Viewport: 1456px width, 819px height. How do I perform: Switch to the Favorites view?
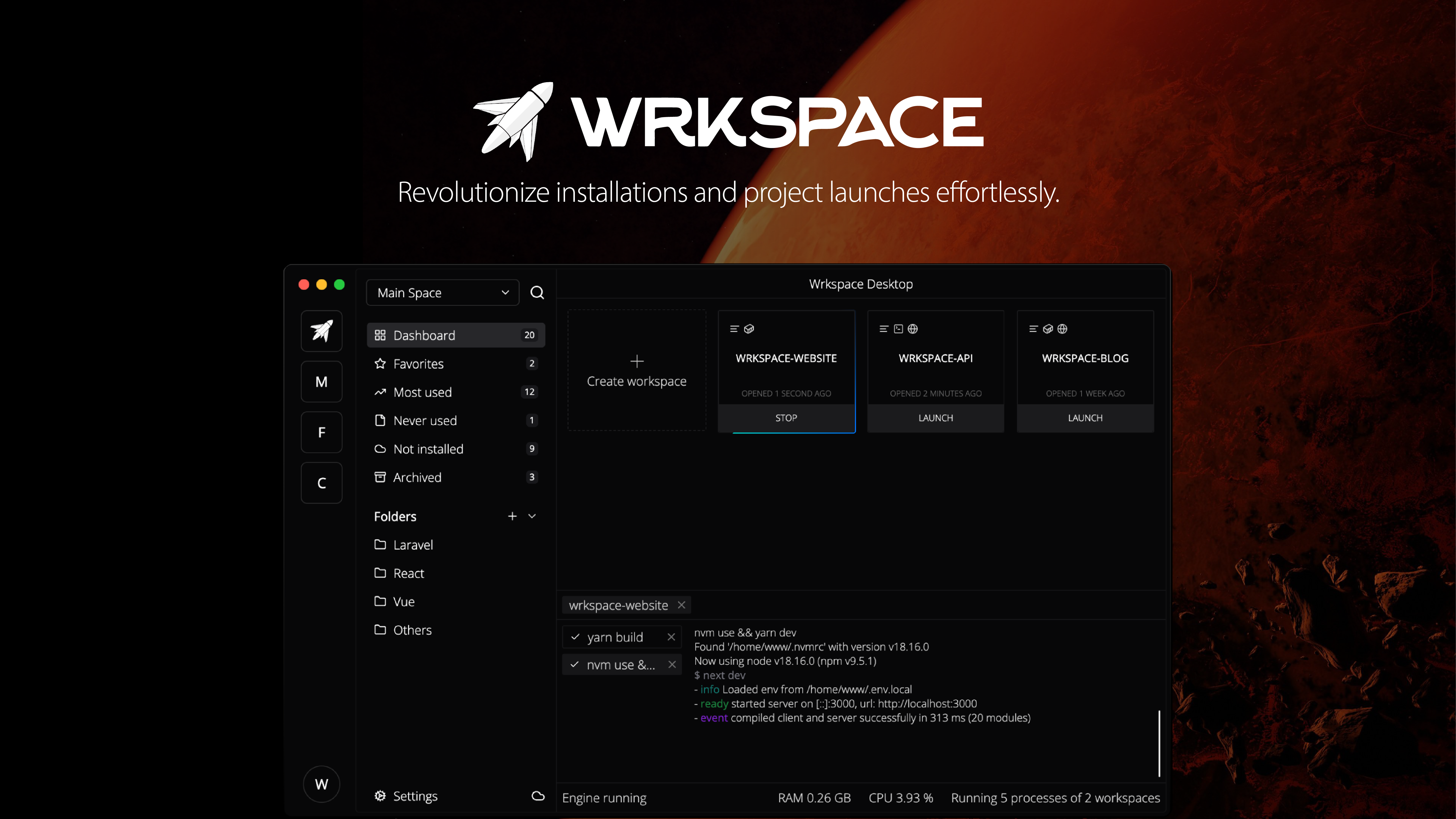(418, 363)
